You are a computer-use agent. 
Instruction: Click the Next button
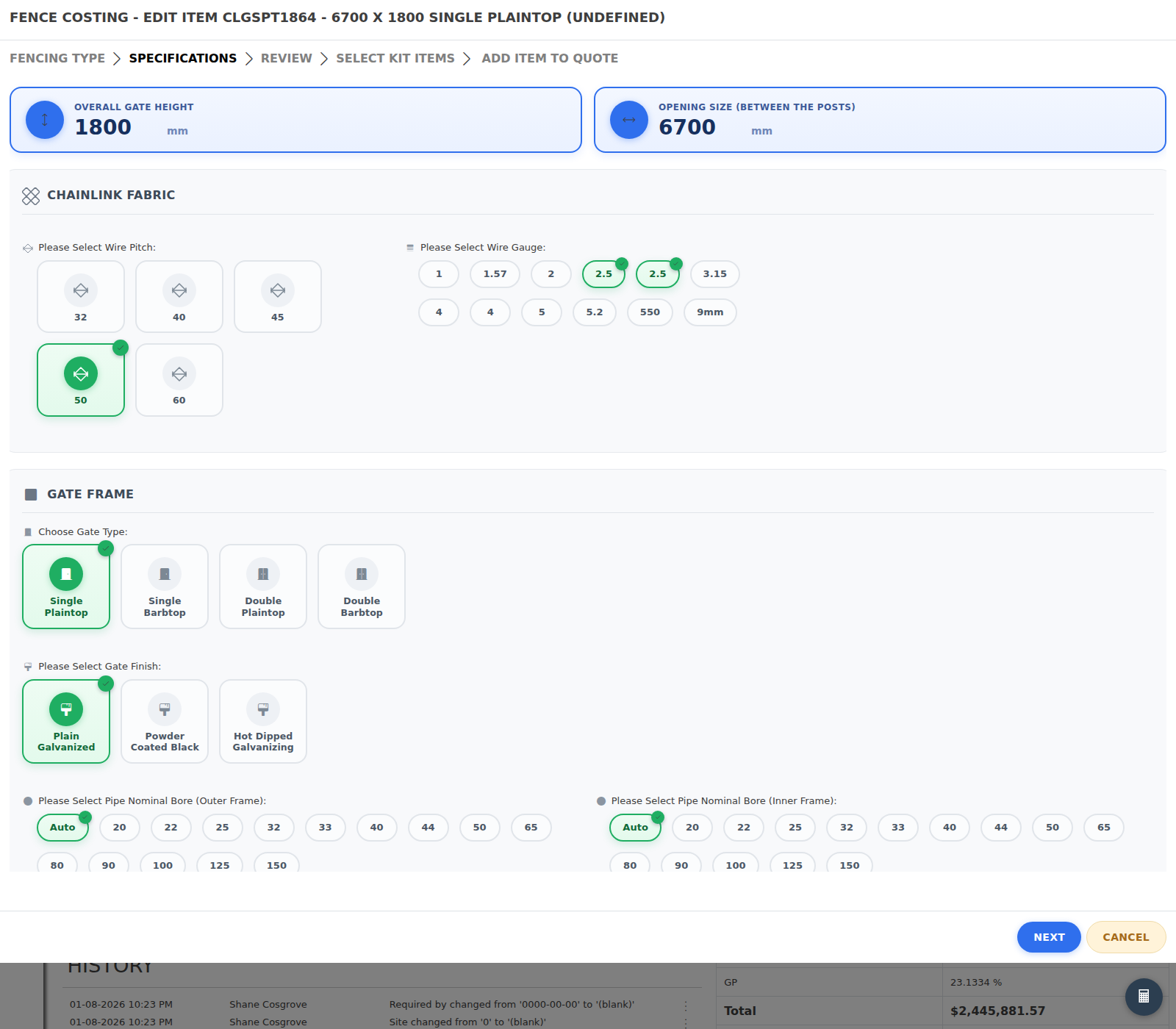(1049, 937)
